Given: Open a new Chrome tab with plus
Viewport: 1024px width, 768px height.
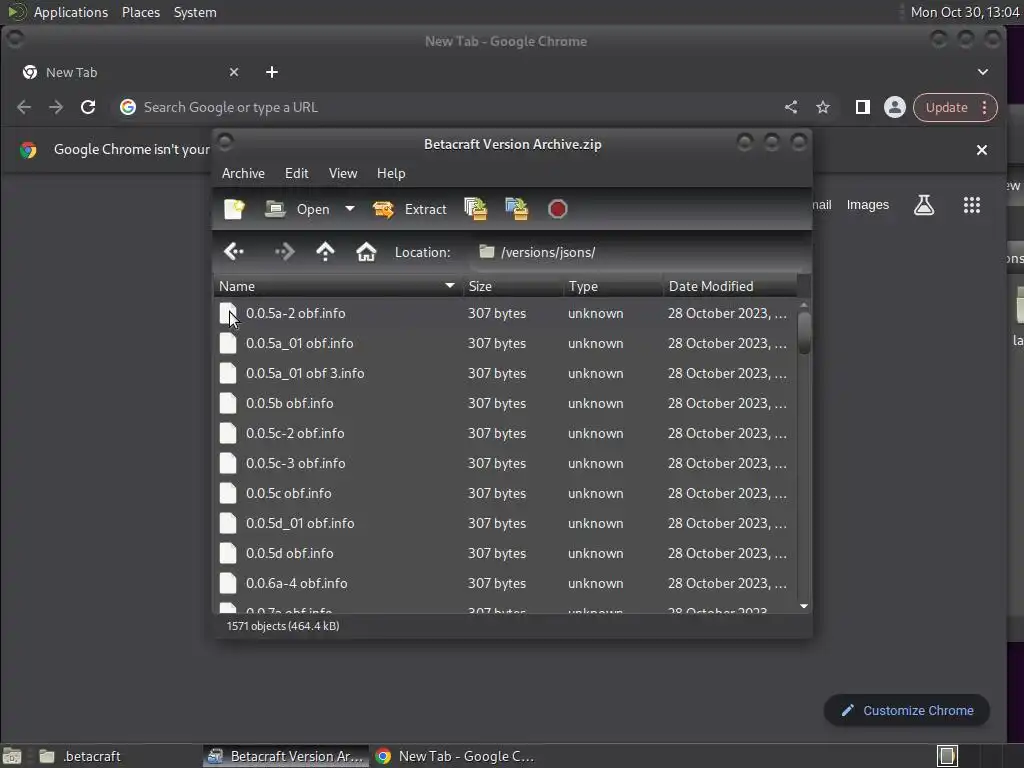Looking at the screenshot, I should point(272,72).
